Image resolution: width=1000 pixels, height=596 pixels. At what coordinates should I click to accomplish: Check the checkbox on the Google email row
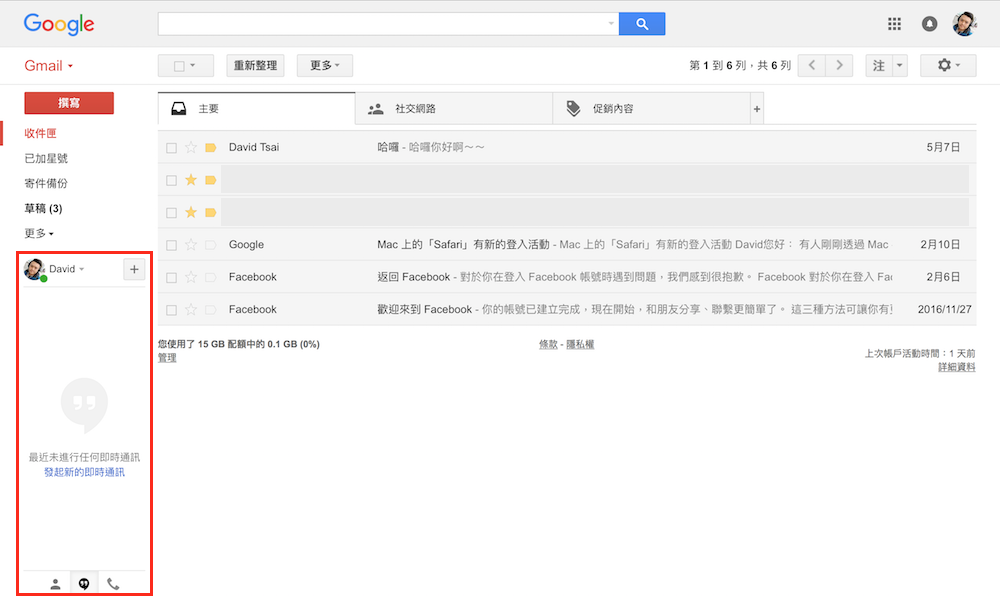pyautogui.click(x=171, y=244)
